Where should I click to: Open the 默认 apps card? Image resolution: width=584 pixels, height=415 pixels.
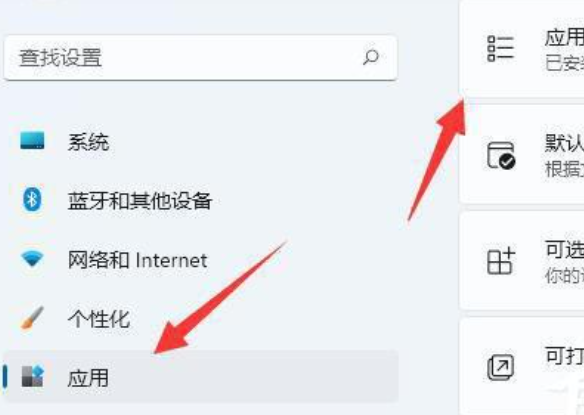(x=522, y=154)
